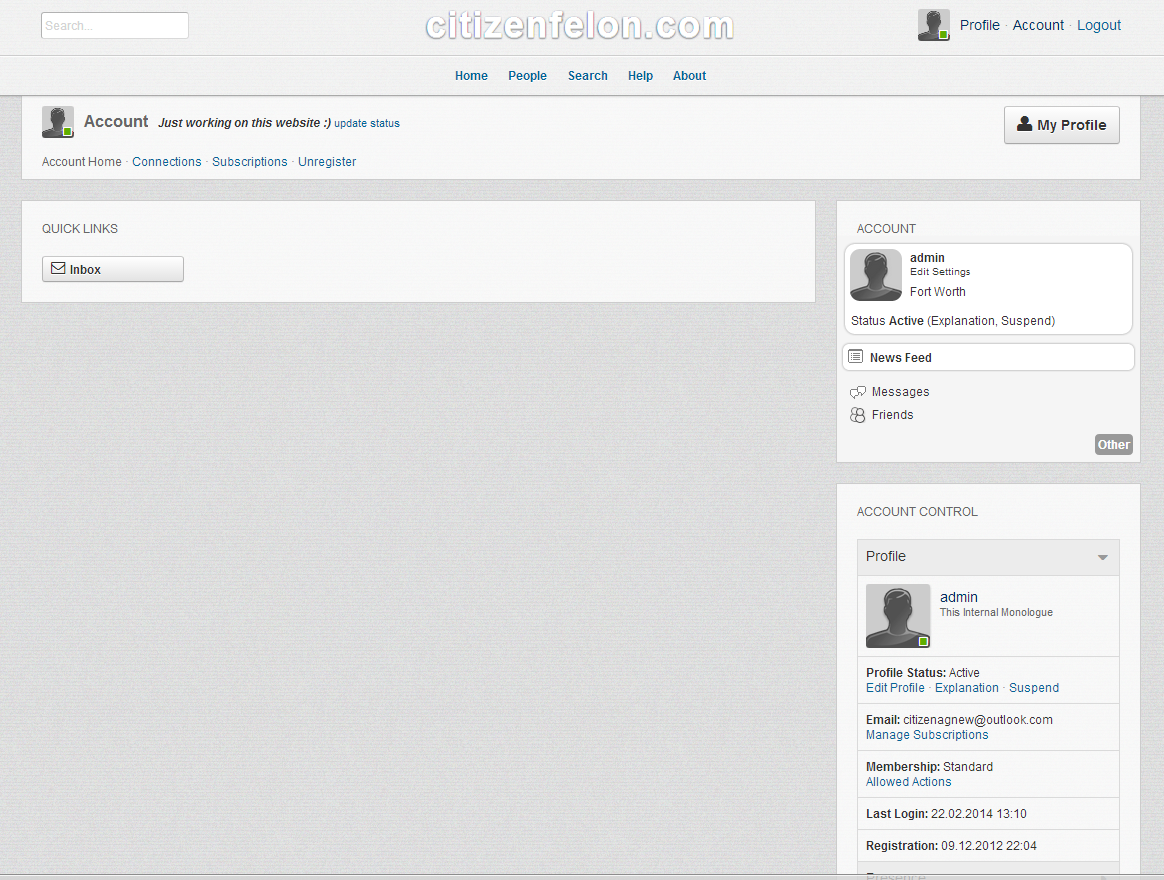Click the Fort Worth location text
Viewport: 1164px width, 880px height.
[938, 292]
